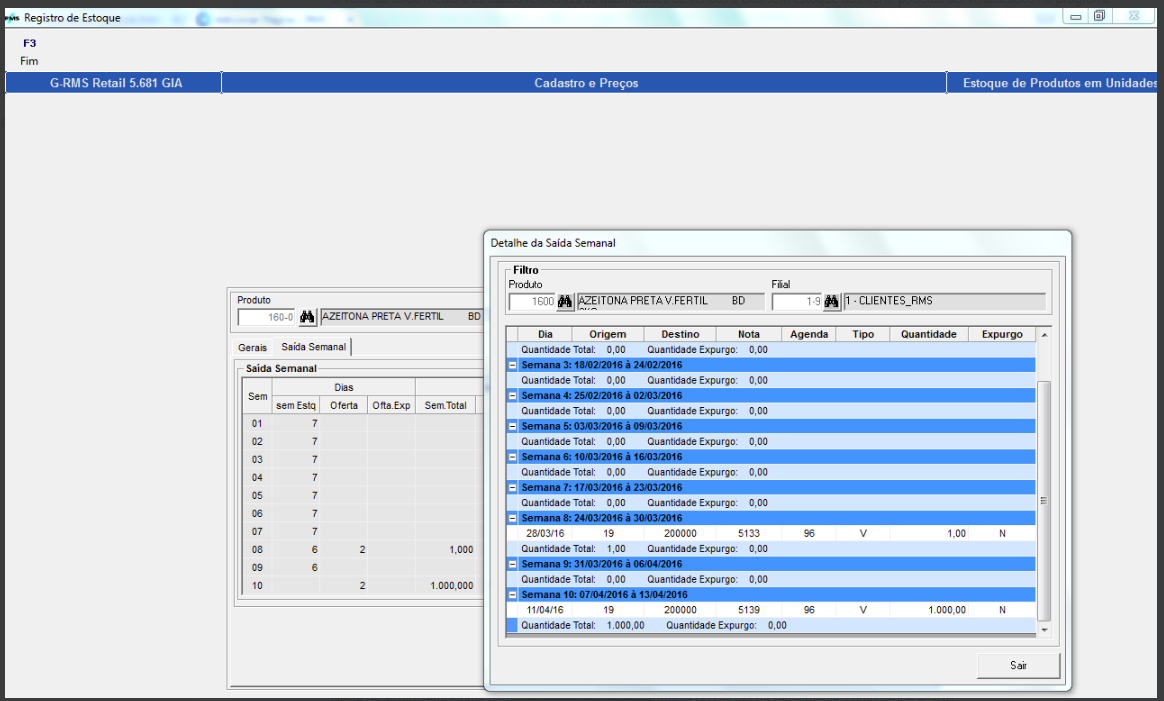Click the F3 Fim menu item
This screenshot has width=1164, height=701.
tap(29, 52)
